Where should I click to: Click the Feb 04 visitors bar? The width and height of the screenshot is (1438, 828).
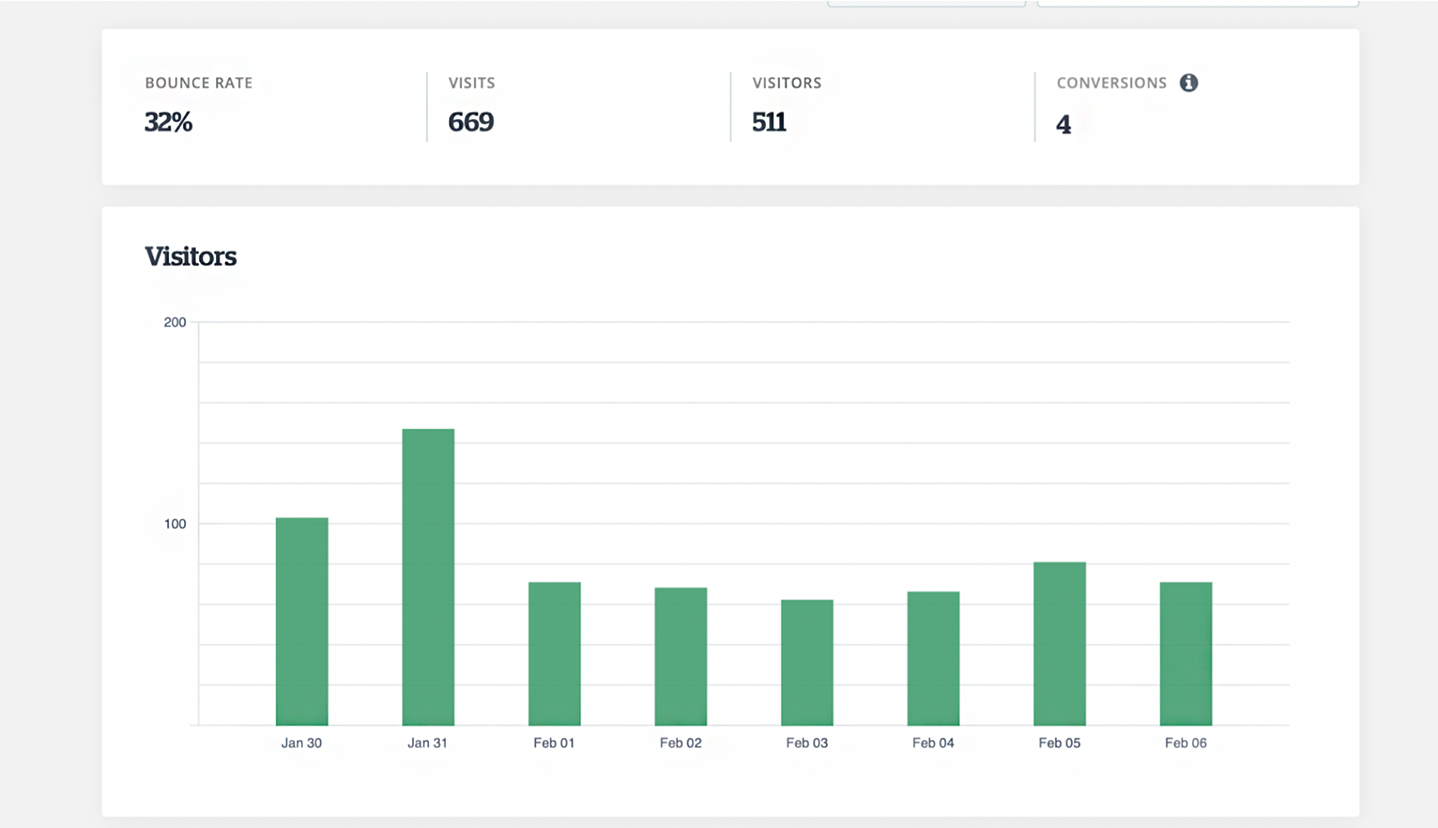click(933, 658)
